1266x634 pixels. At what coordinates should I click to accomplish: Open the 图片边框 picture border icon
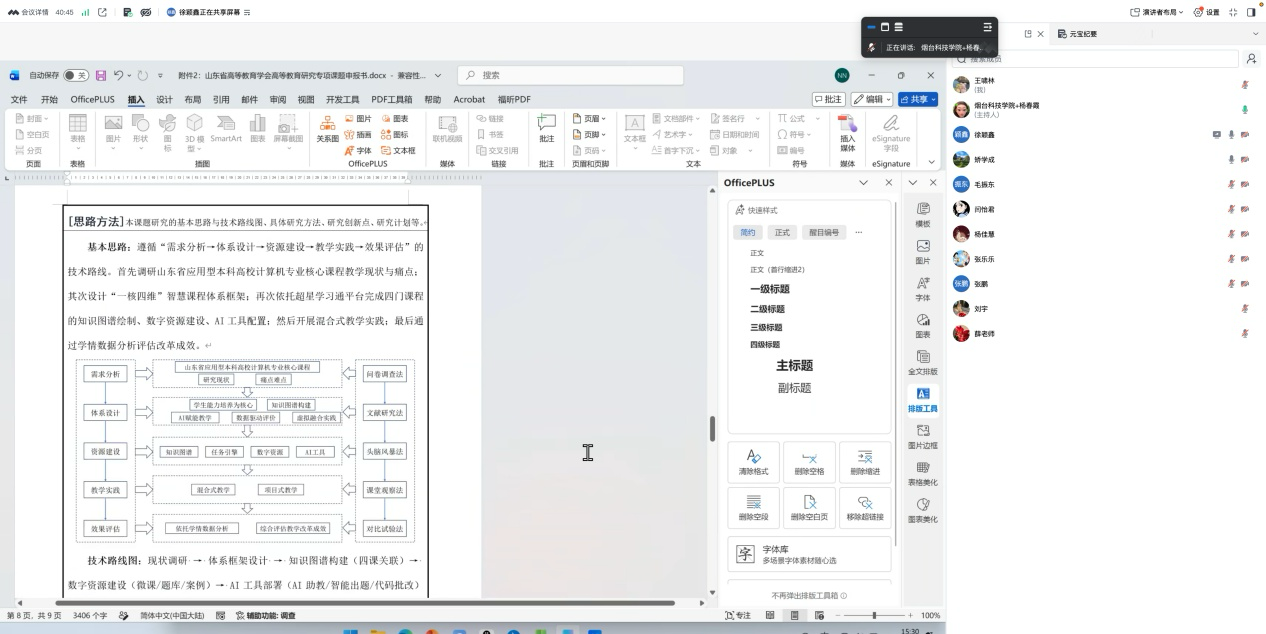(x=923, y=436)
